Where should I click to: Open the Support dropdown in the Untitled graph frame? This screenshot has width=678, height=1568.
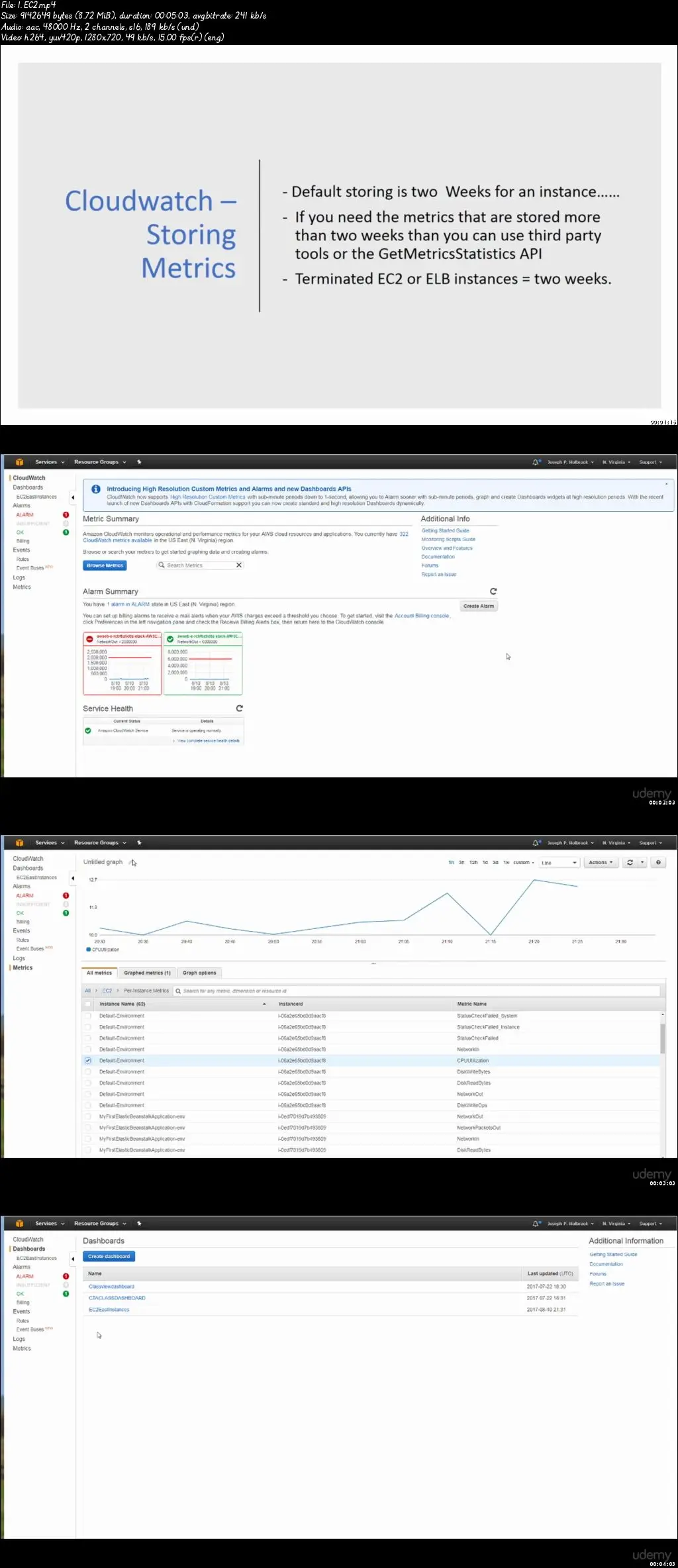click(x=650, y=843)
